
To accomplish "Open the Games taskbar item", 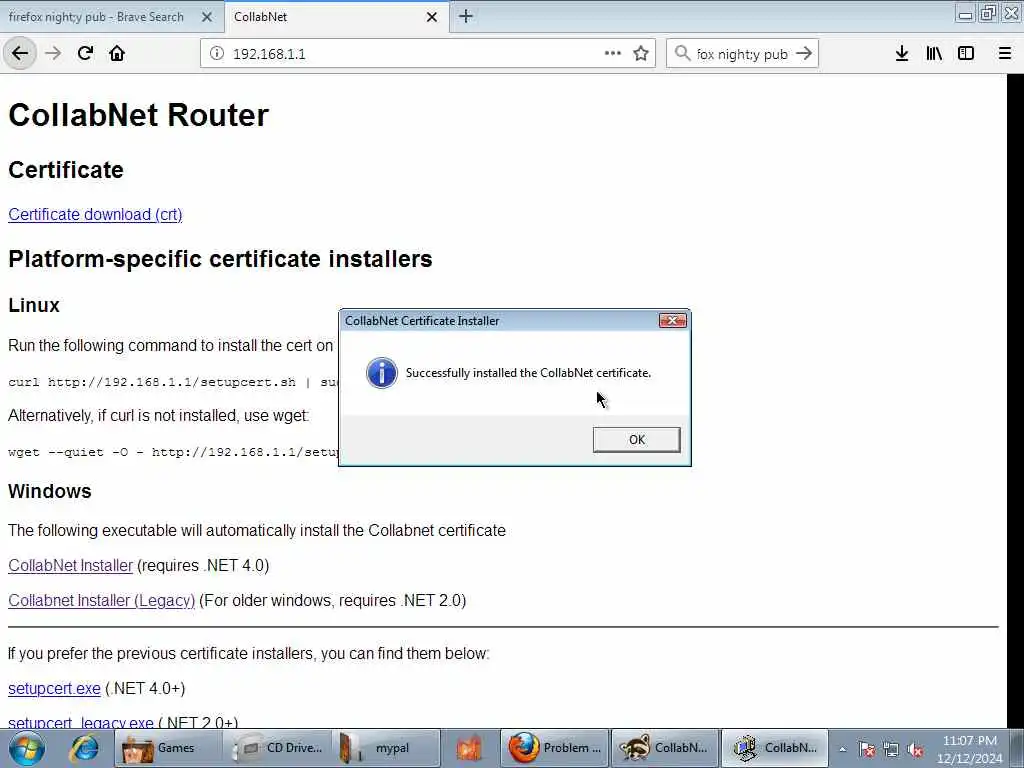I will tap(167, 748).
